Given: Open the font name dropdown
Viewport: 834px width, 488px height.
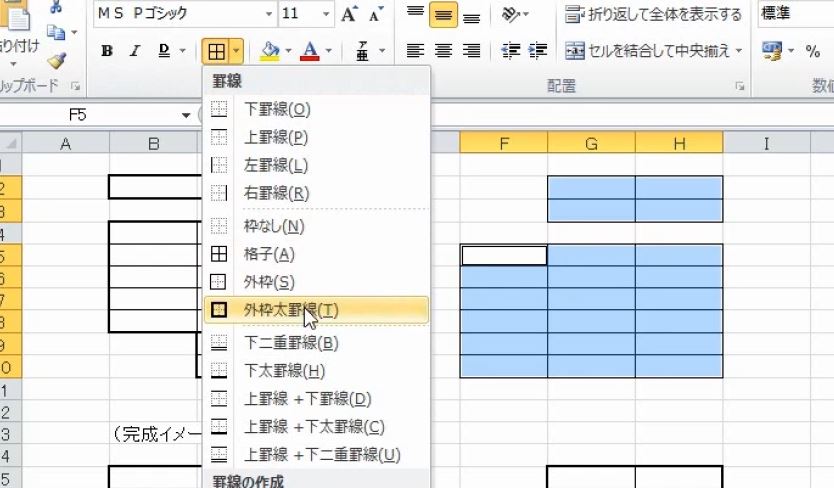Looking at the screenshot, I should point(269,14).
